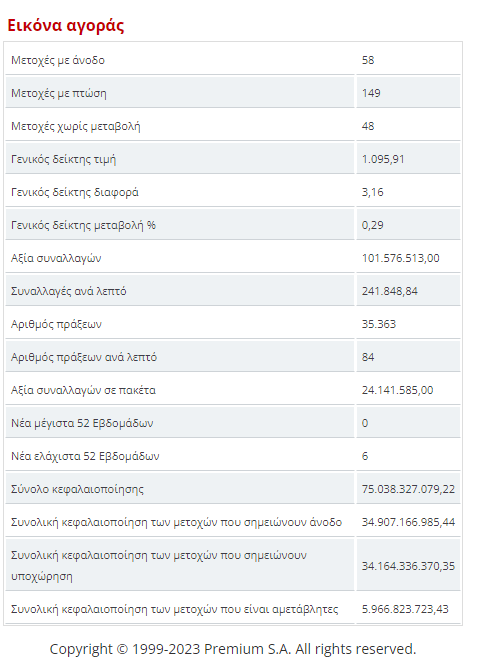Click the Γενικός δείκτης μεταβολή % value 0,29

coord(372,225)
